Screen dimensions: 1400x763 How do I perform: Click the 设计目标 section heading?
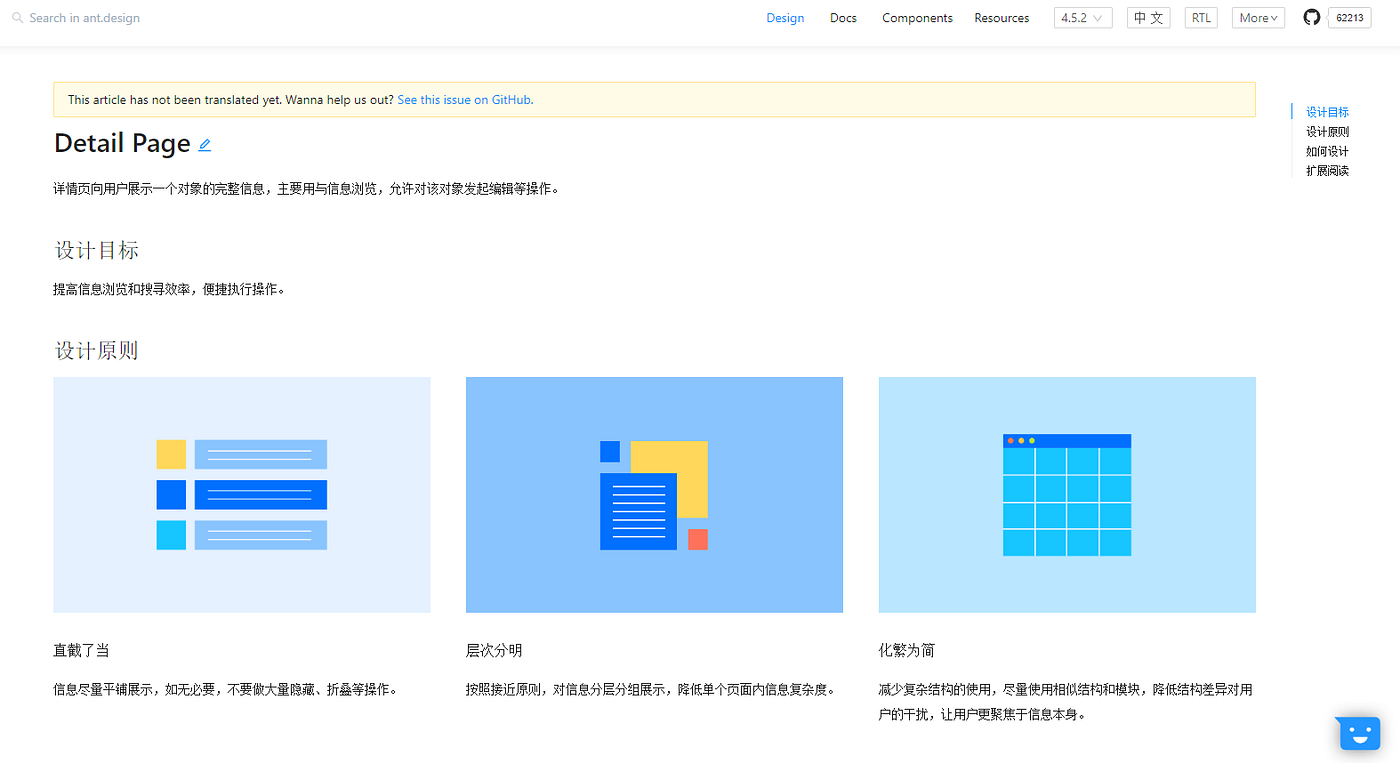[x=97, y=250]
